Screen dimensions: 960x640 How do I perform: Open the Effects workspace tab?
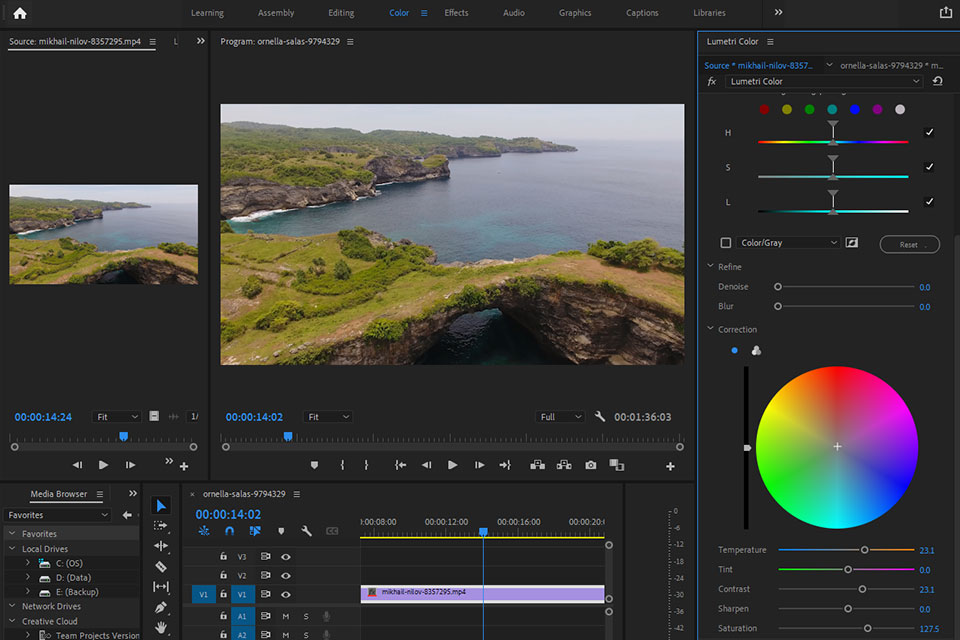coord(456,13)
